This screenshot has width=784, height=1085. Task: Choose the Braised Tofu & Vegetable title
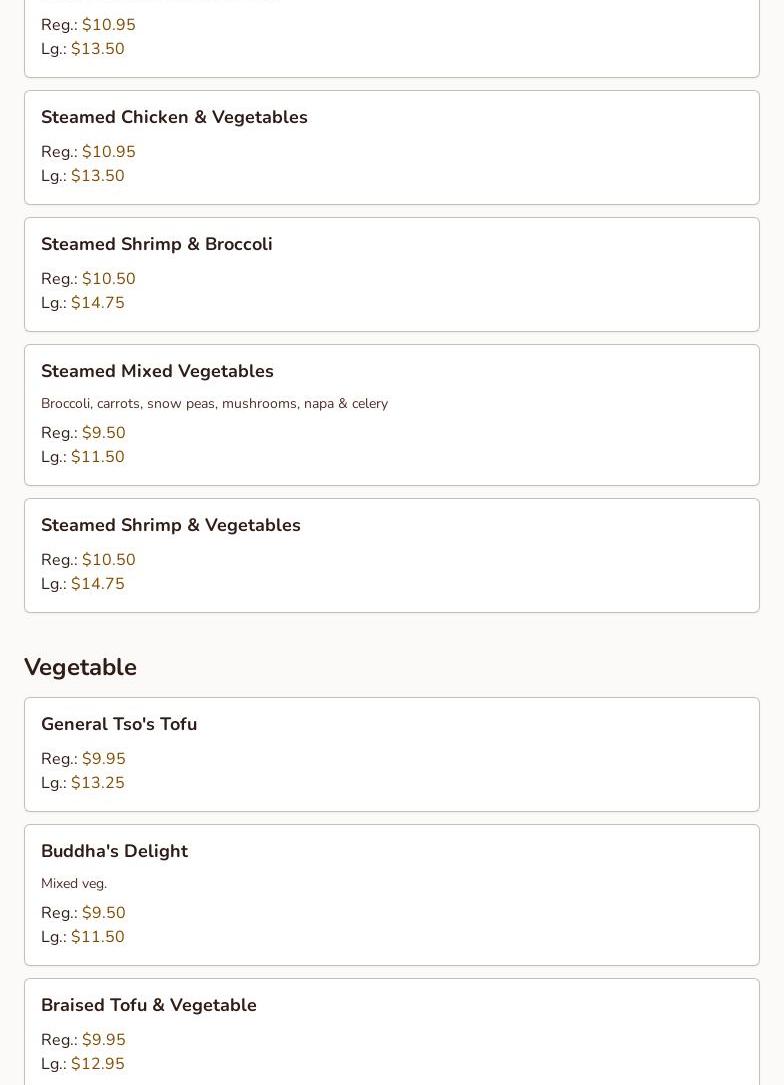point(148,1006)
